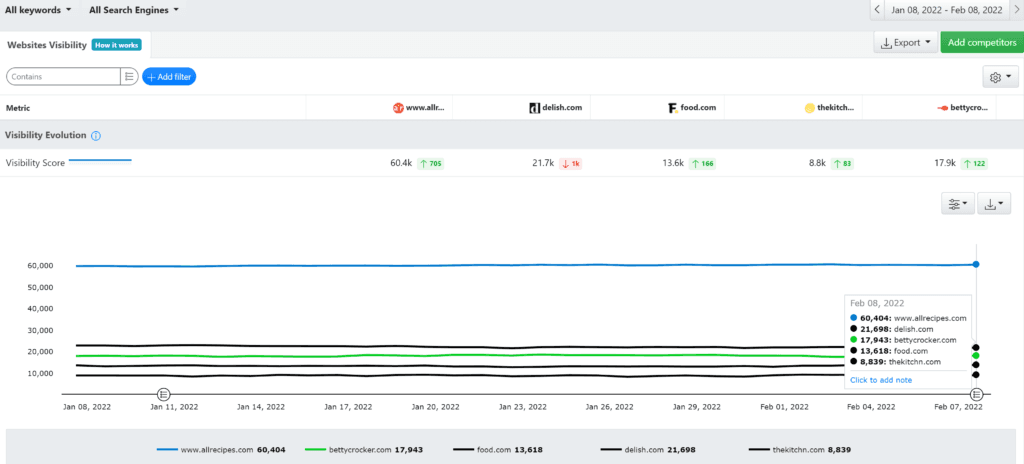This screenshot has width=1024, height=464.
Task: Click the note marker near Feb 07, 2022
Action: point(976,394)
